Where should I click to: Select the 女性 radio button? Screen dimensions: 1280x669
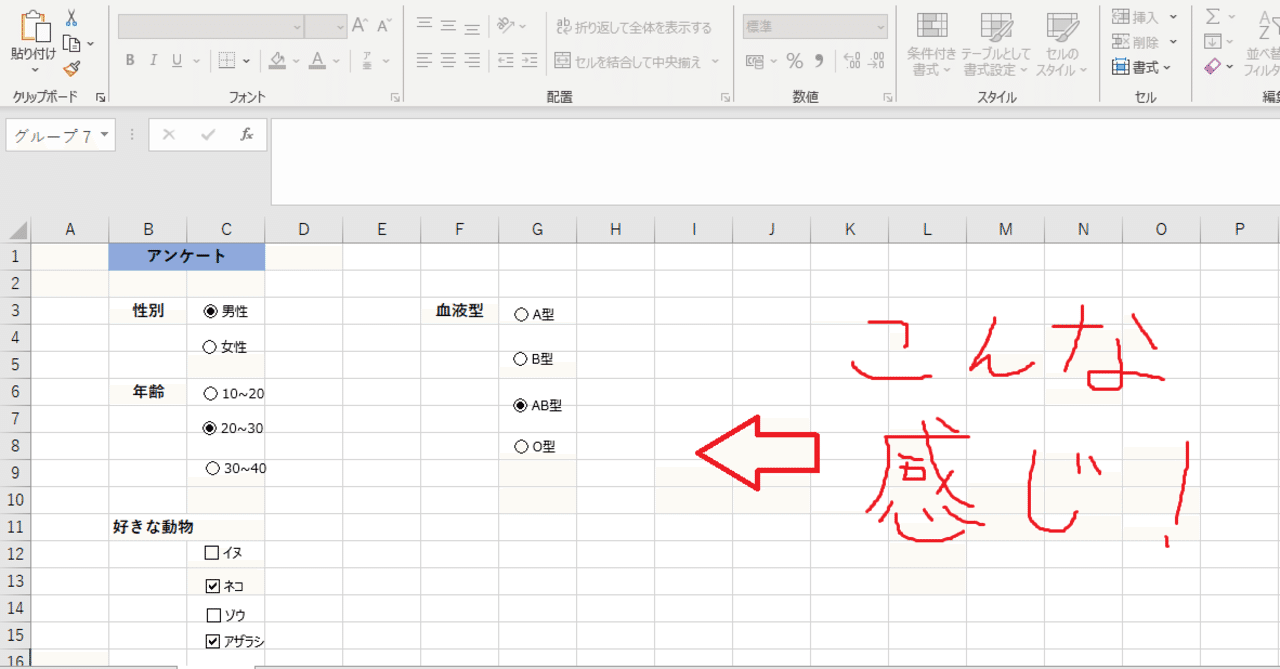(210, 346)
